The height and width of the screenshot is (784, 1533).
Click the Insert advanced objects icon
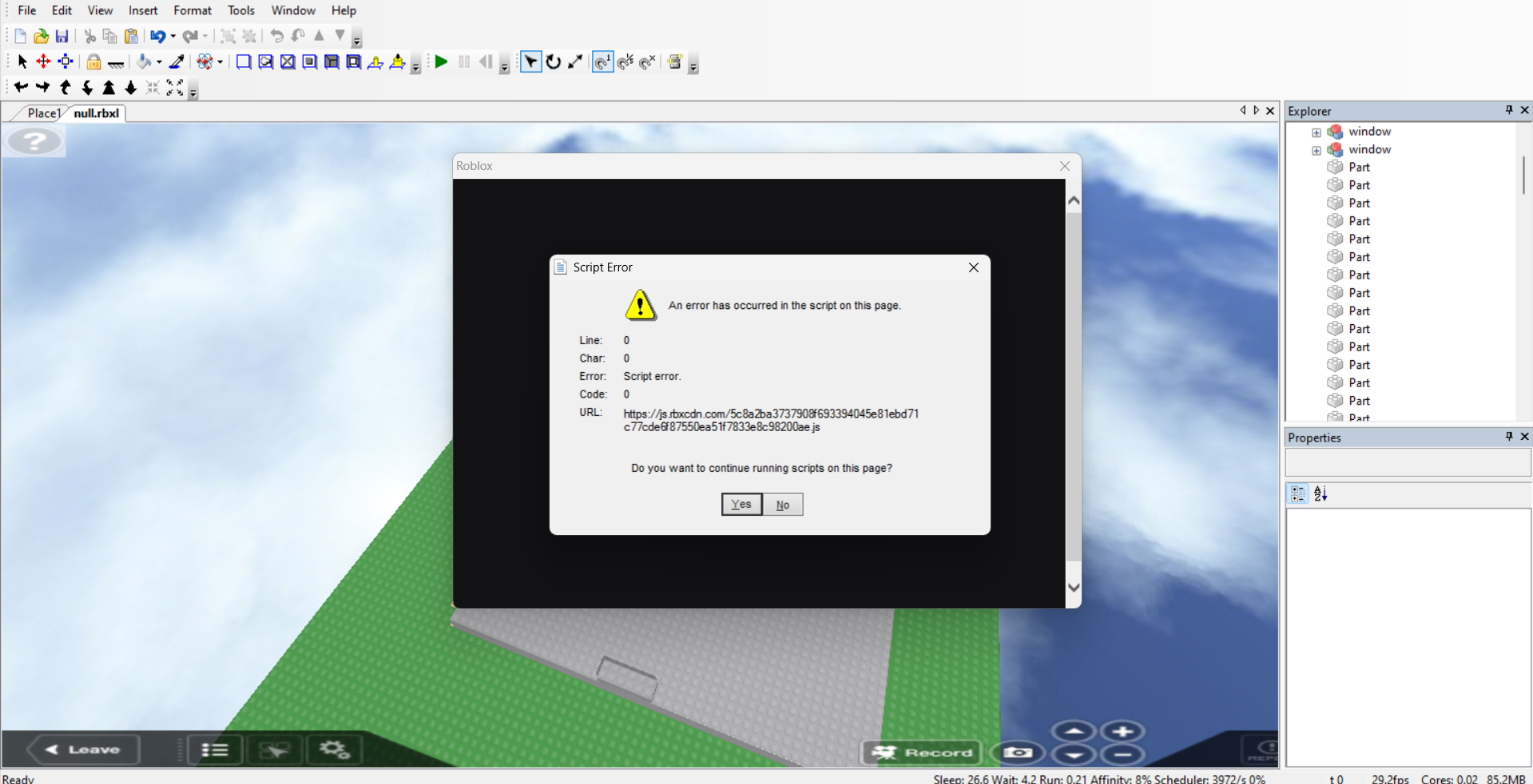675,61
